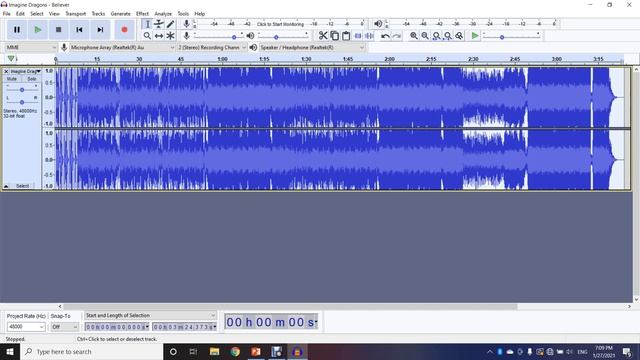Click the Play-at-Speed green play button
The width and height of the screenshot is (640, 360).
(475, 36)
